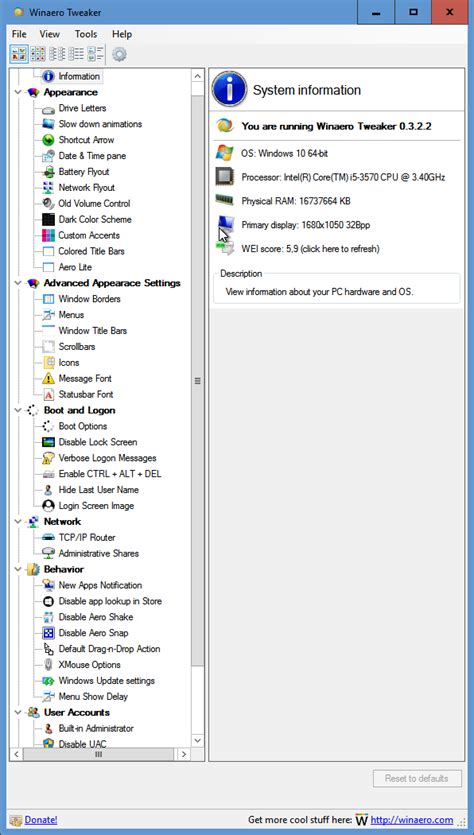Click the Windows Update settings icon
Image resolution: width=474 pixels, height=835 pixels.
pos(48,681)
